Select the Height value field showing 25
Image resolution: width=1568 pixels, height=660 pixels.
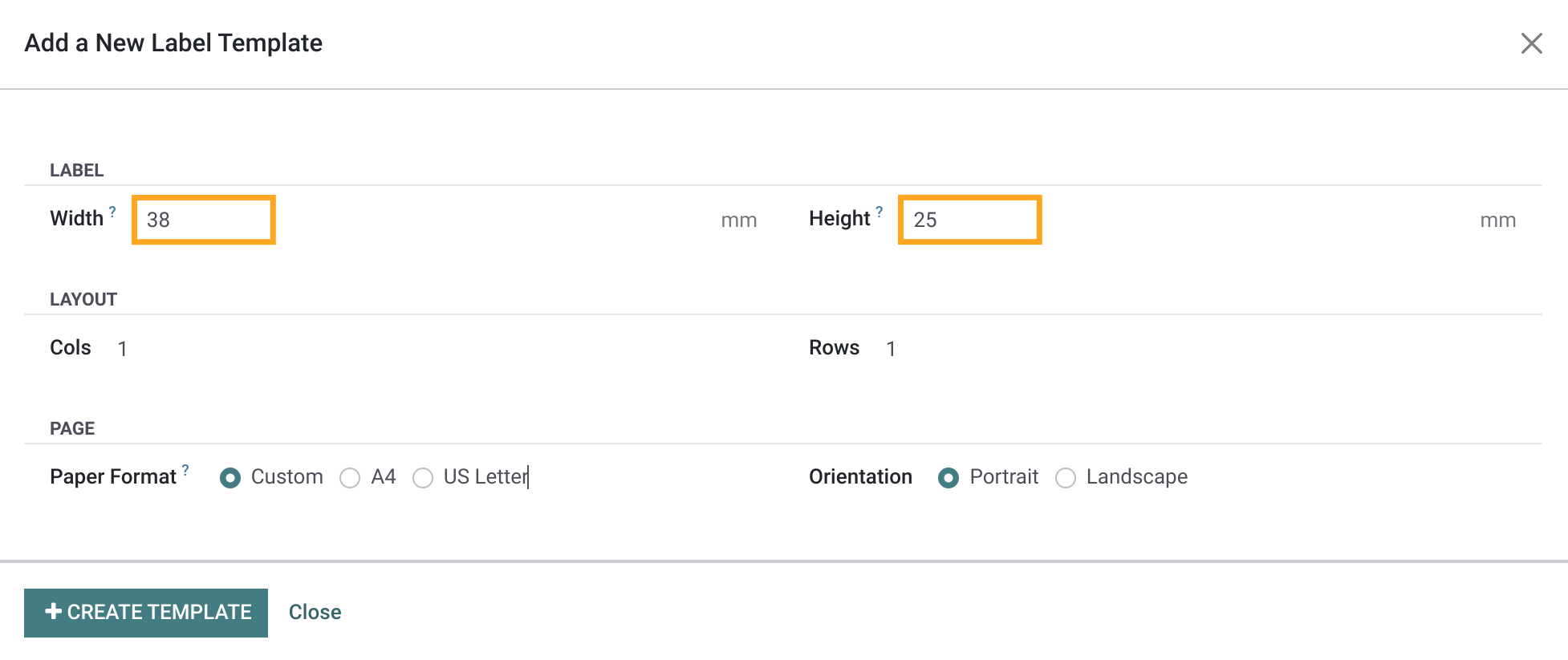click(x=970, y=220)
